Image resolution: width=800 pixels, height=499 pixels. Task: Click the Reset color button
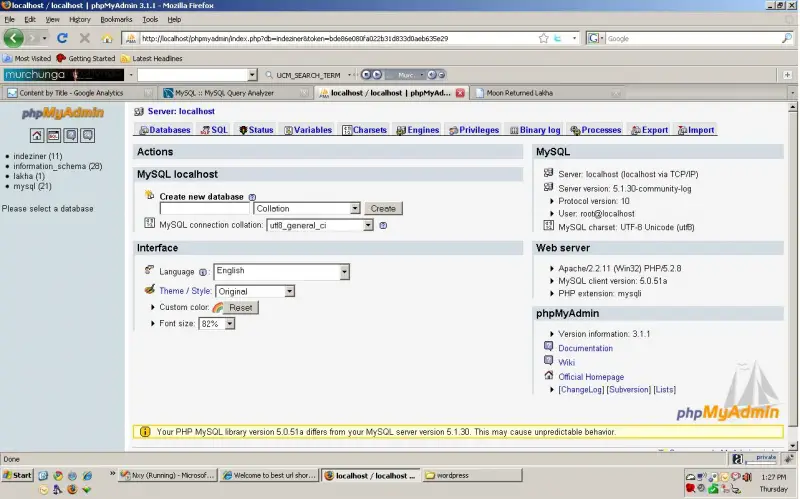click(241, 308)
